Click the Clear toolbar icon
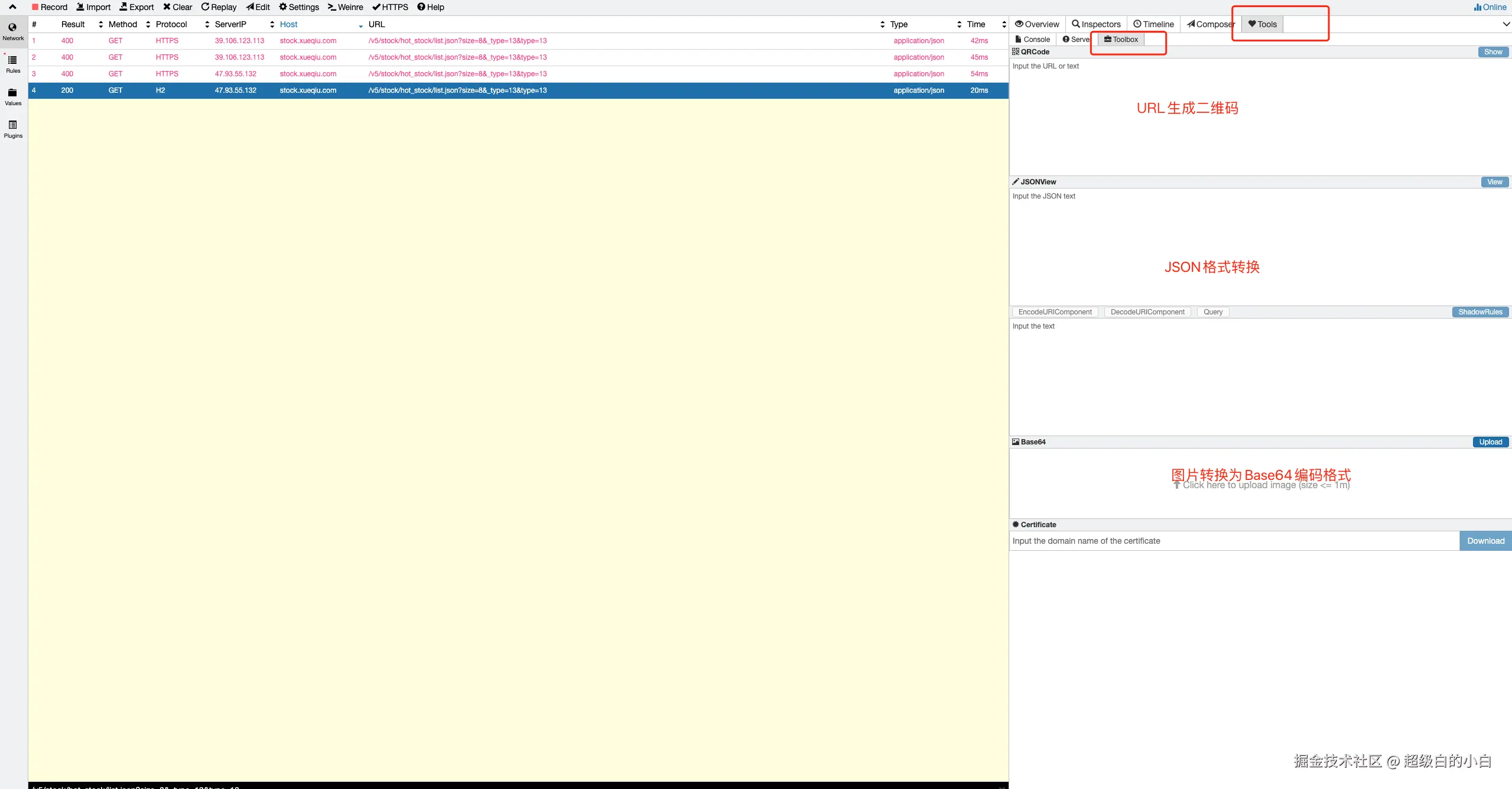This screenshot has width=1512, height=789. (x=177, y=7)
